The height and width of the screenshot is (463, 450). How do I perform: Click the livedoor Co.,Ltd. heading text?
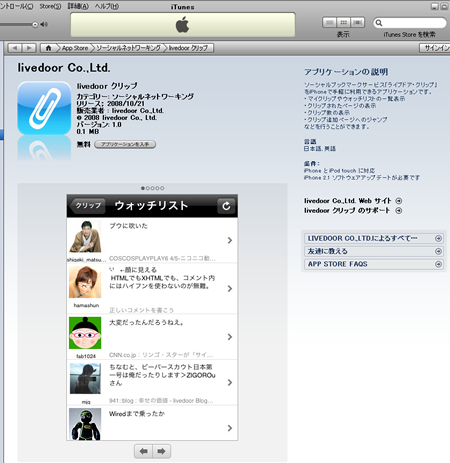[64, 68]
